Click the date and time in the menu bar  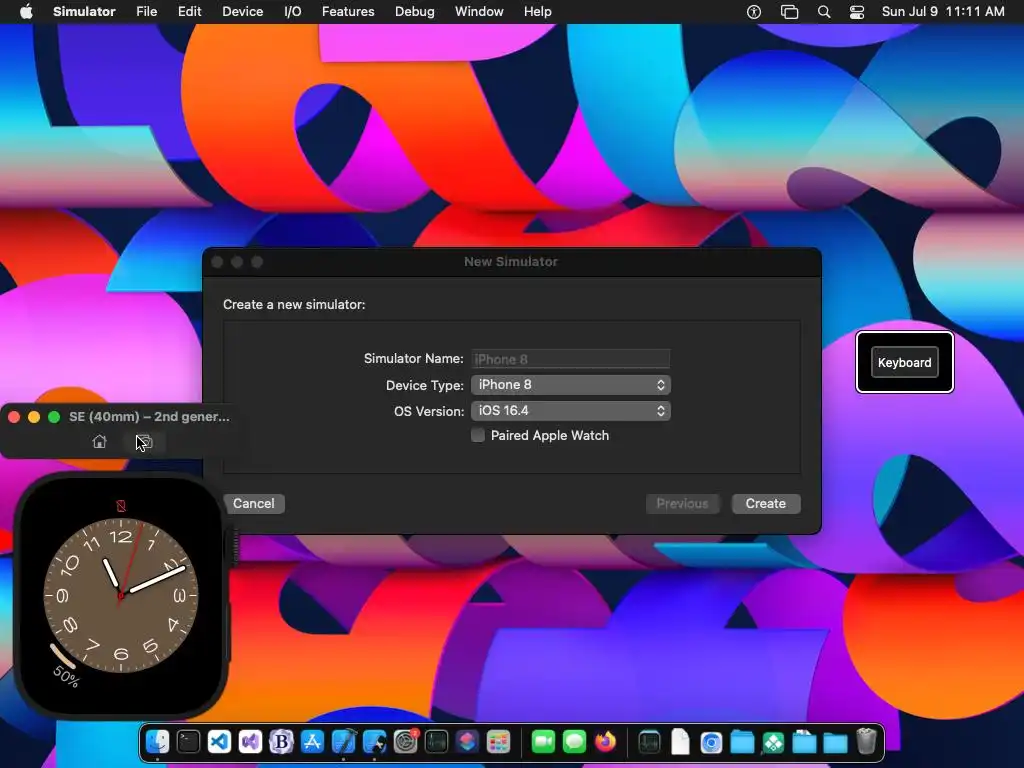coord(943,12)
